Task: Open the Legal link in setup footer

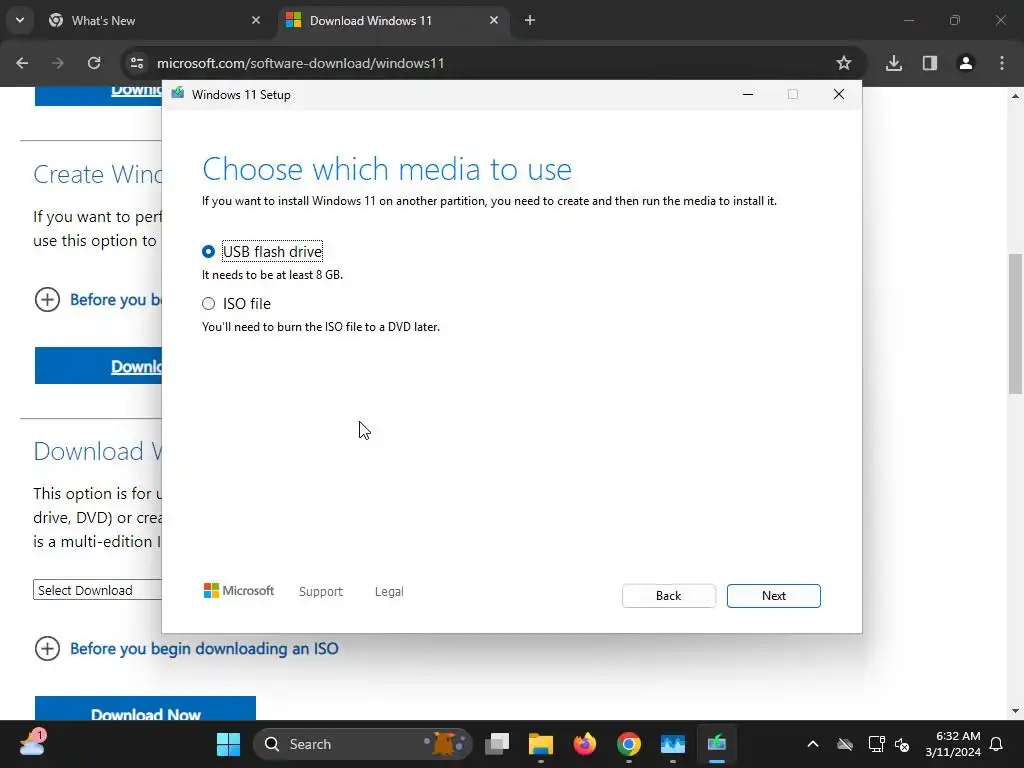Action: tap(389, 592)
